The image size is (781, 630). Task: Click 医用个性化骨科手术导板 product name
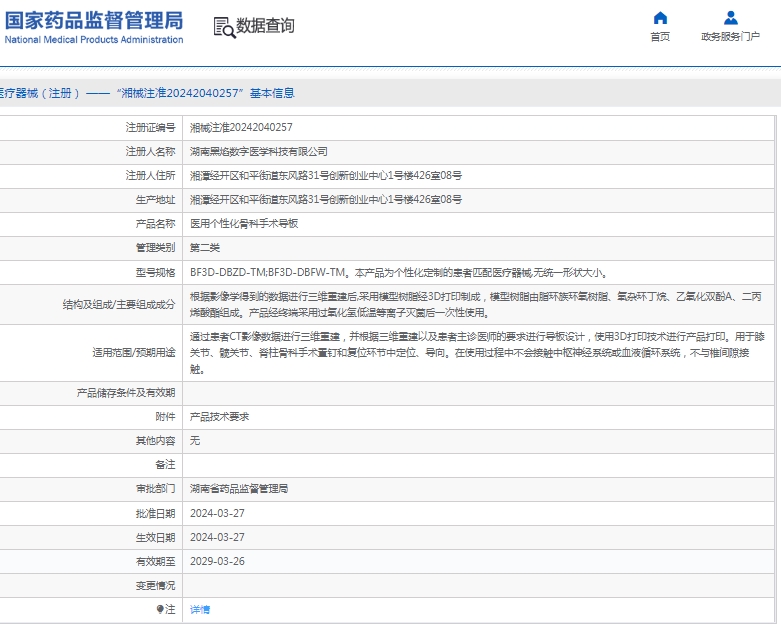point(244,224)
